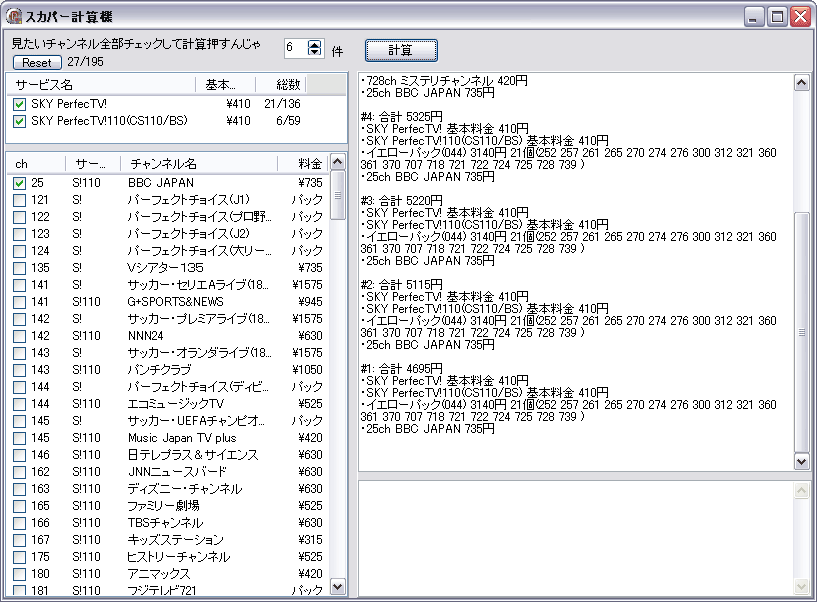This screenshot has height=602, width=817.
Task: Check the ディズニー・チャンネル checkbox
Action: (19, 489)
